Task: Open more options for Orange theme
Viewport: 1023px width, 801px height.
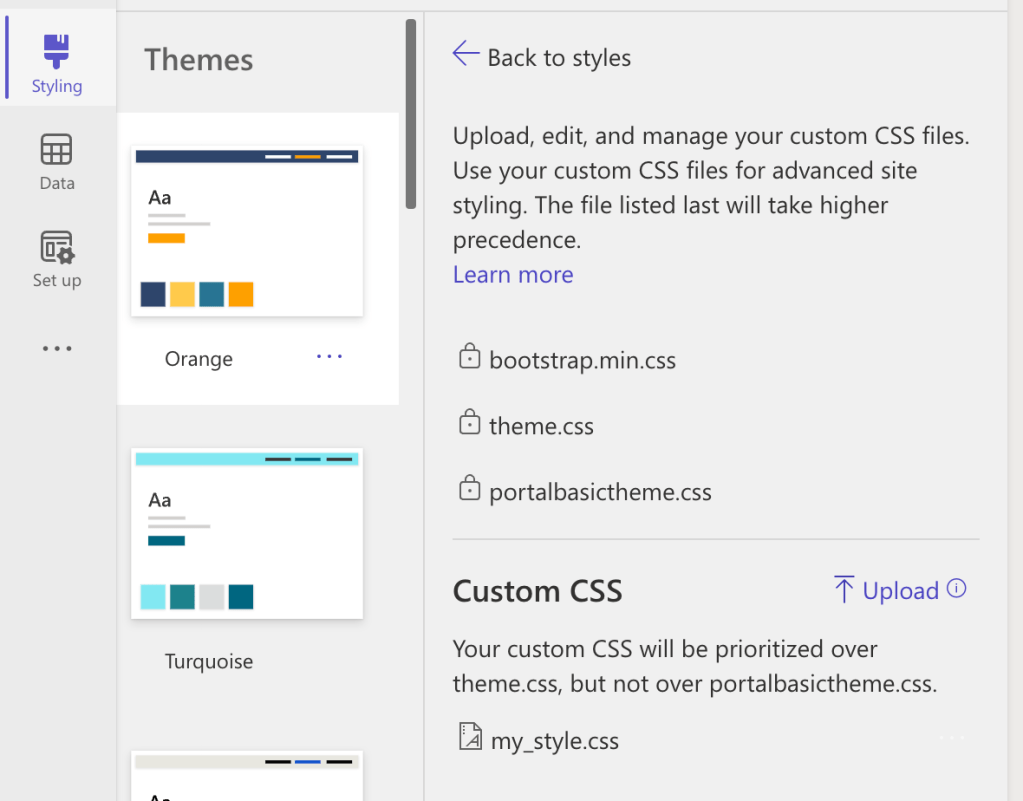Action: [x=329, y=357]
